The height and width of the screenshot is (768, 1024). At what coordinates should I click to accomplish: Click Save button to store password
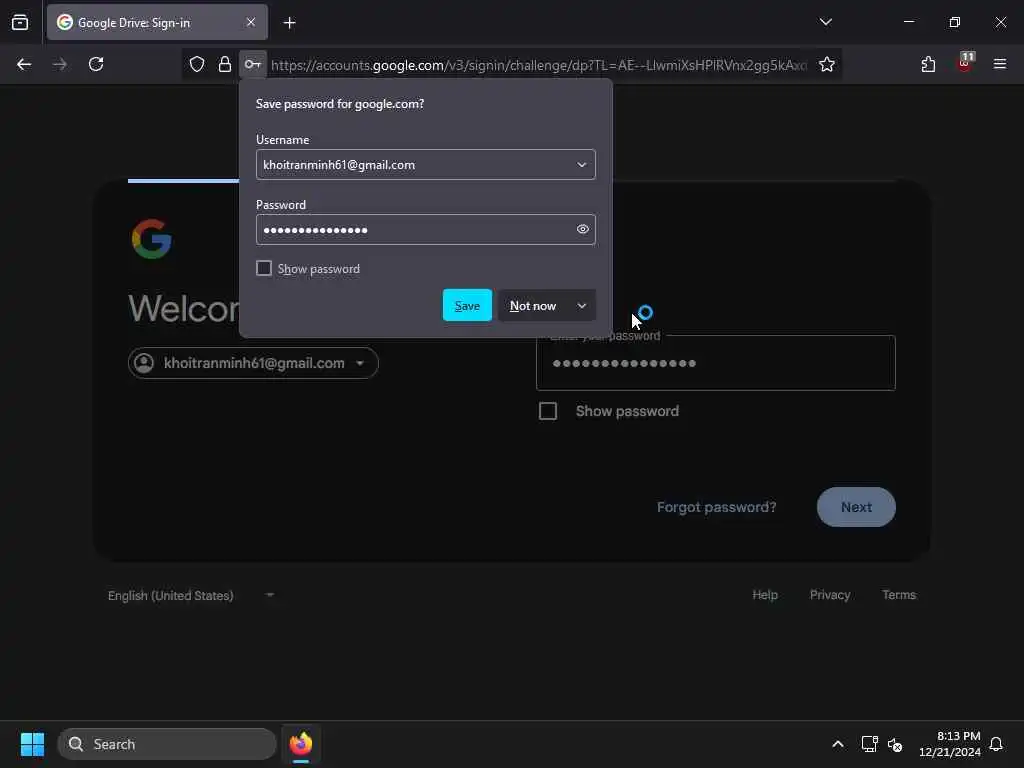click(x=467, y=305)
